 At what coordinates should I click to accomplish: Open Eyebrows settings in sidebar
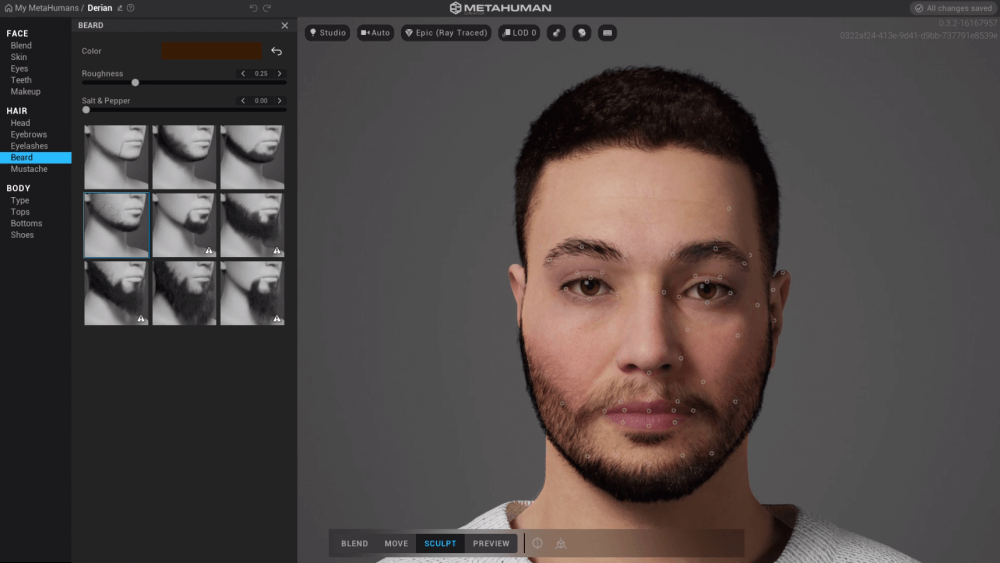tap(29, 134)
